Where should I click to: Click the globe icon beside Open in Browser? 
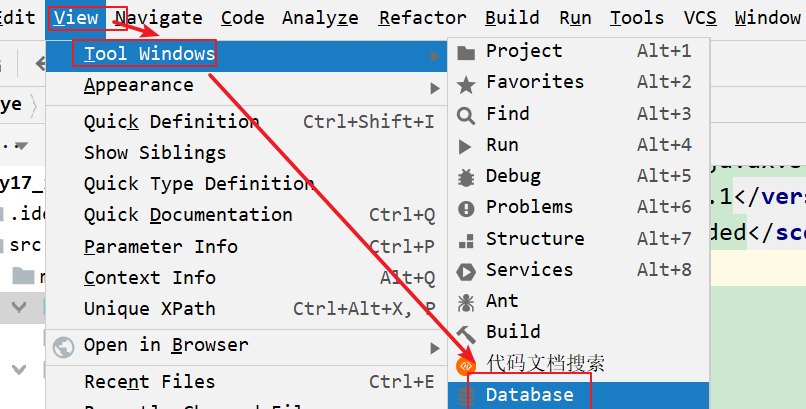(x=64, y=346)
